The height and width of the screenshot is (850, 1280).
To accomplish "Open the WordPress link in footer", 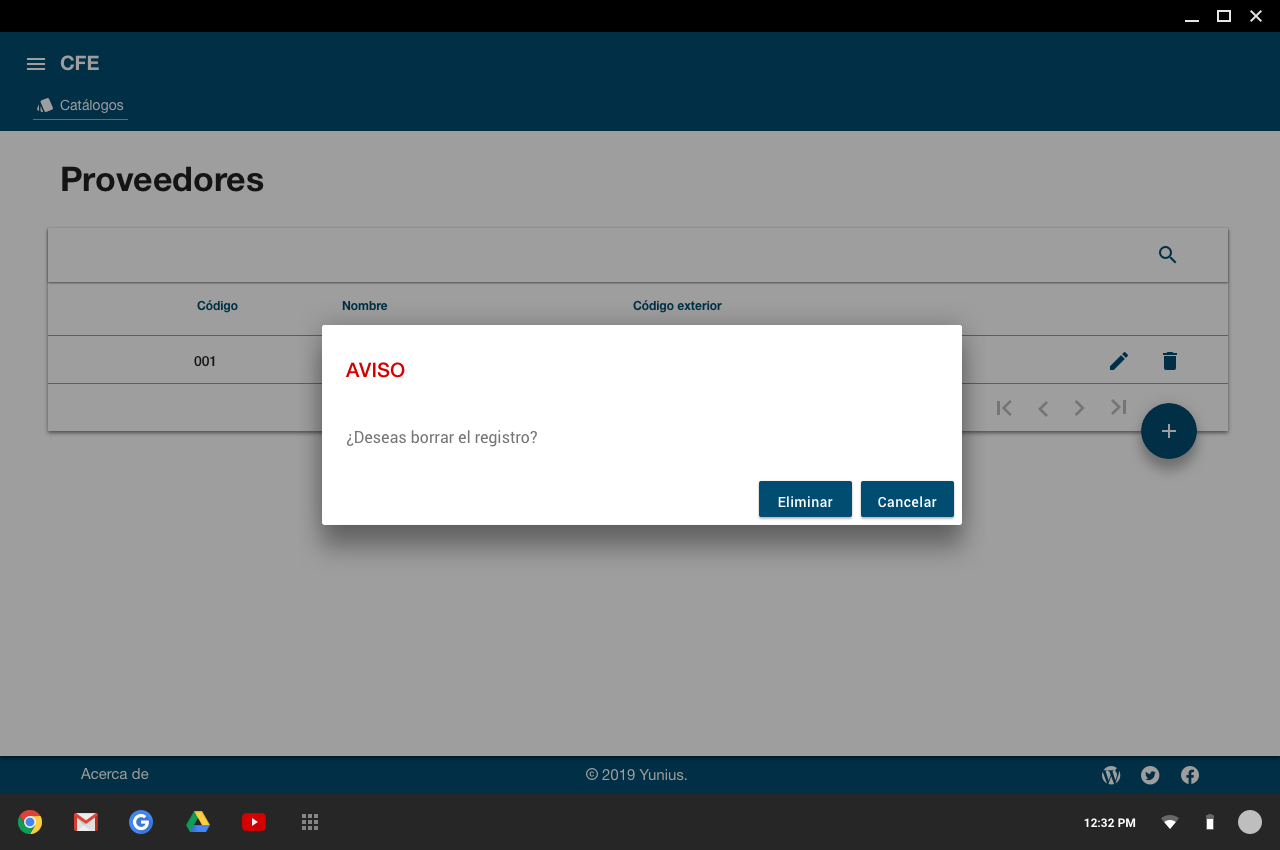I will (1111, 775).
